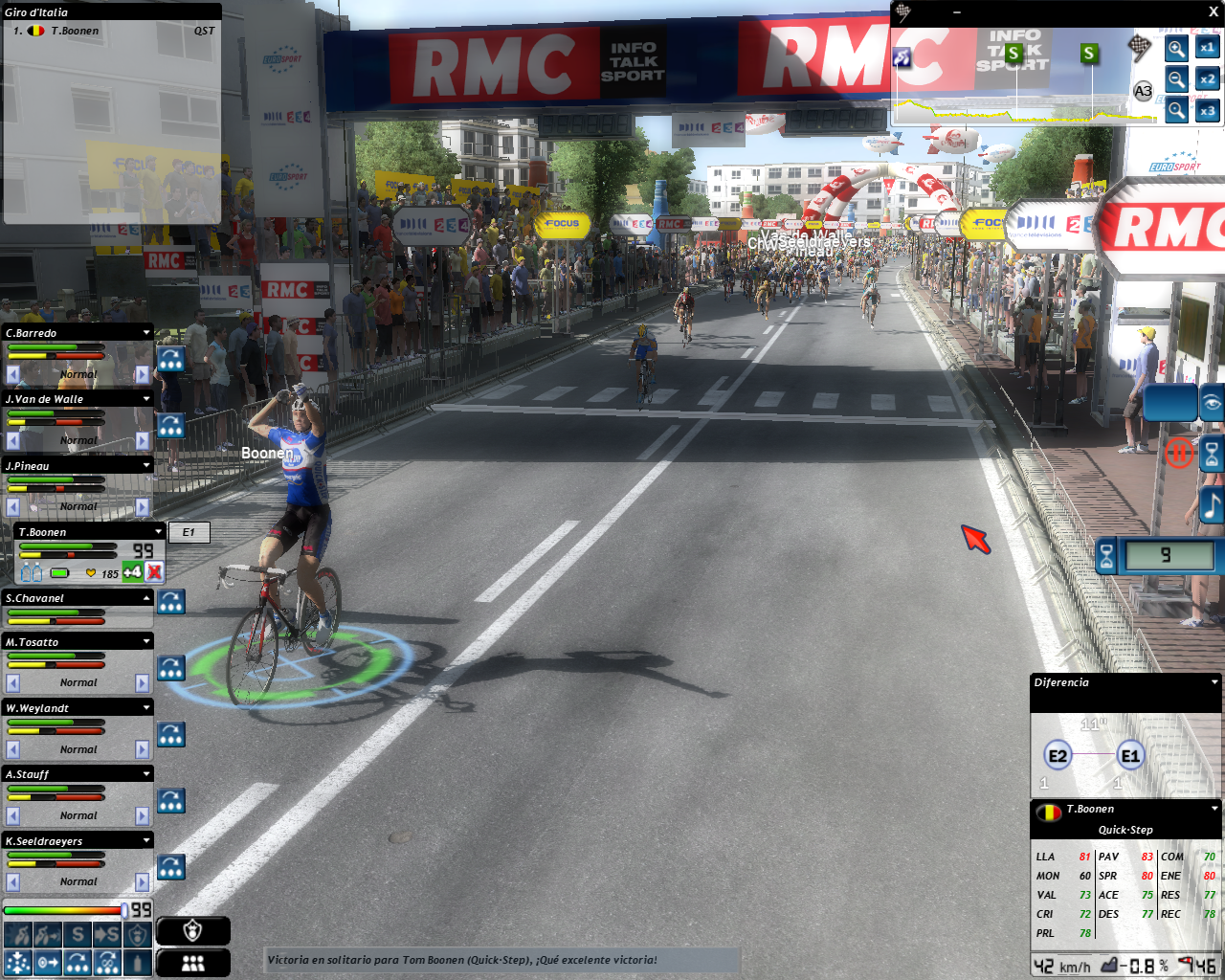Set game speed to x2
The width and height of the screenshot is (1225, 980).
[1208, 79]
